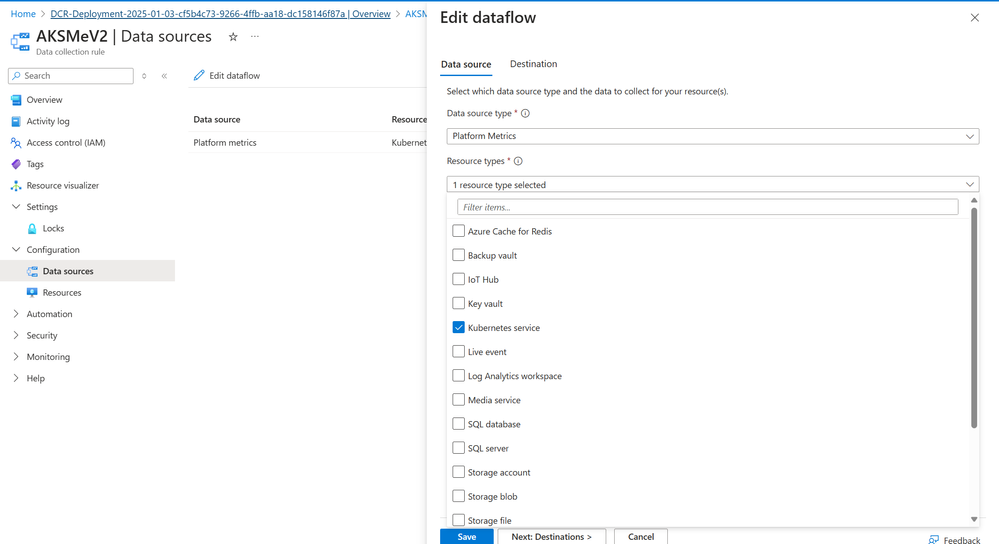Click the Feedback icon at bottom right

933,540
